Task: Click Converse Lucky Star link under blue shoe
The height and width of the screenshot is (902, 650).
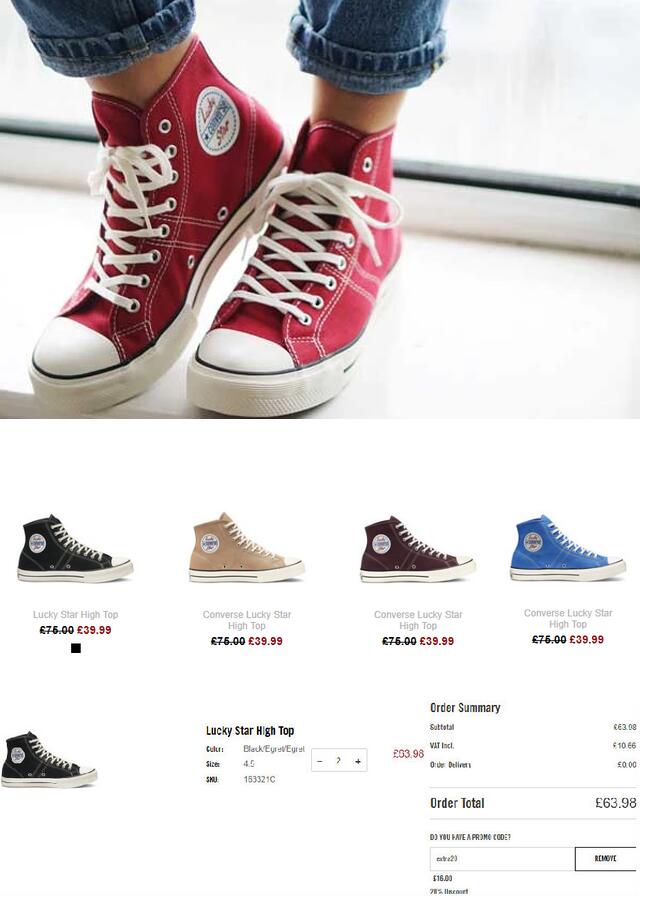Action: click(568, 618)
